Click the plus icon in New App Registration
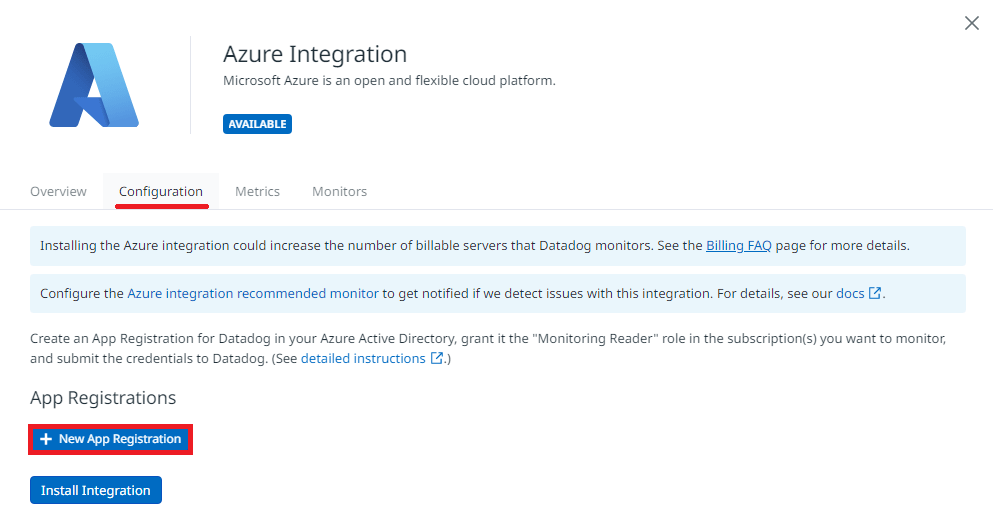This screenshot has width=993, height=523. click(46, 439)
